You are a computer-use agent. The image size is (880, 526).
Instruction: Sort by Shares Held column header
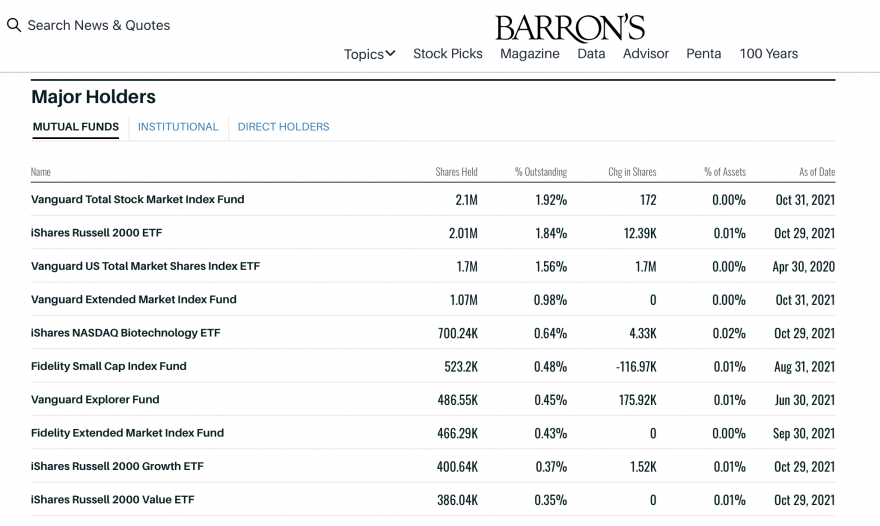tap(456, 172)
